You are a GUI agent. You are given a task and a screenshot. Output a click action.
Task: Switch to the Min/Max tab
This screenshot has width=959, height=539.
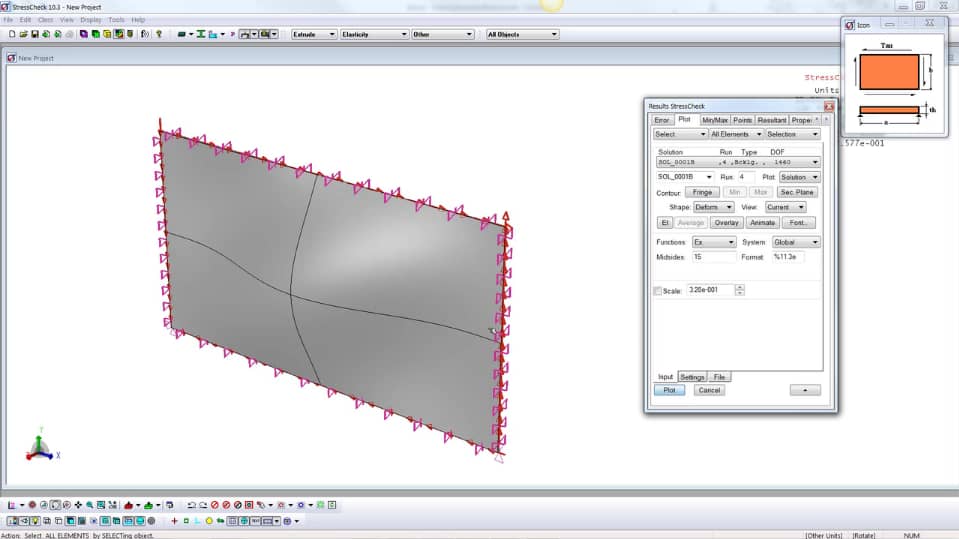pos(714,120)
